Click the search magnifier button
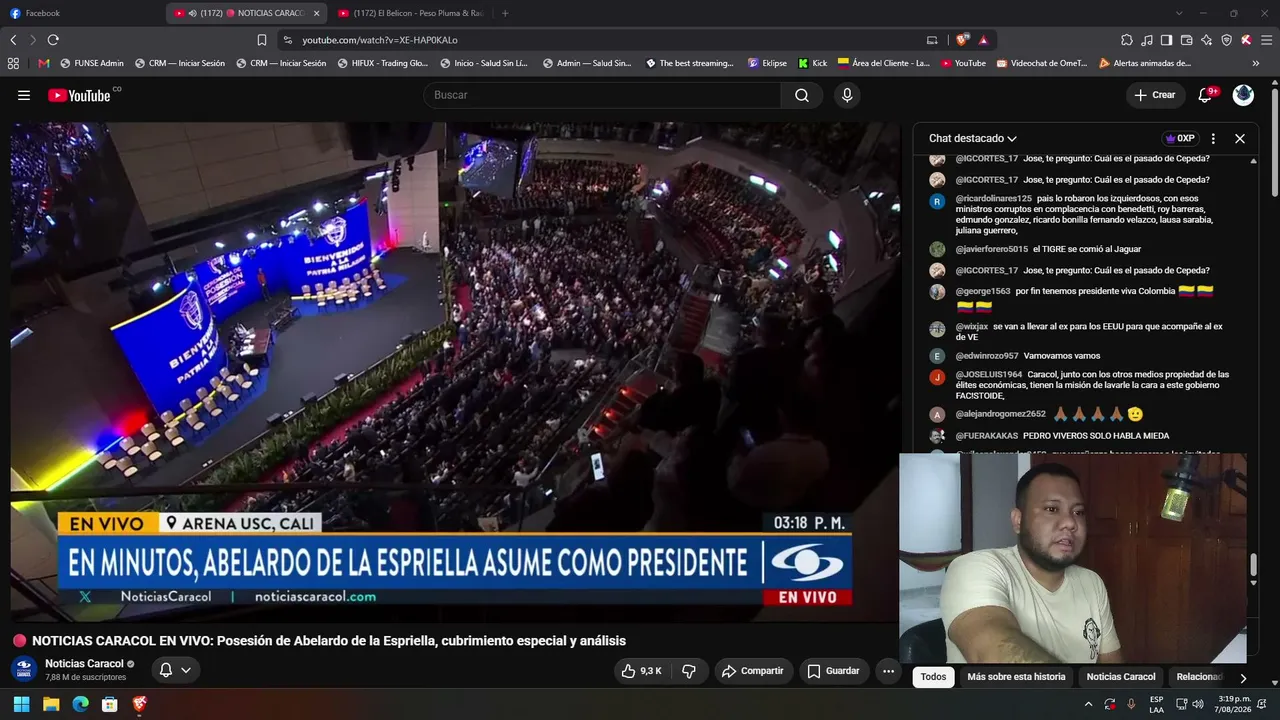 [802, 95]
